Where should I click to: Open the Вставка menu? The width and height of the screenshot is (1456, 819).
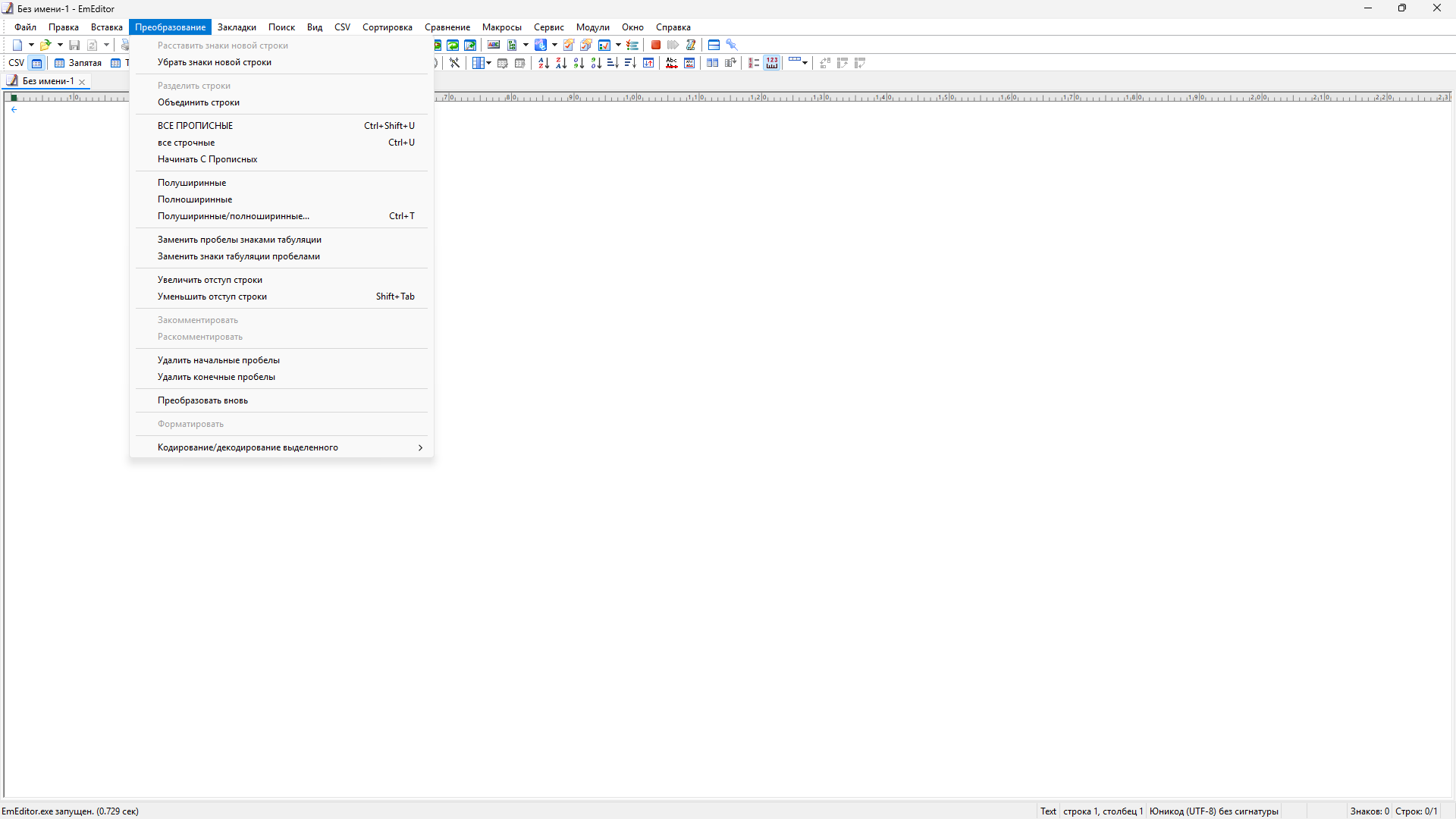pyautogui.click(x=107, y=27)
